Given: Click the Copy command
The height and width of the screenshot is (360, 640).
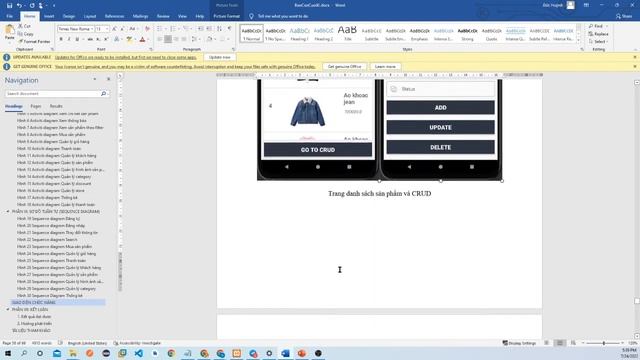Looking at the screenshot, I should [x=26, y=34].
